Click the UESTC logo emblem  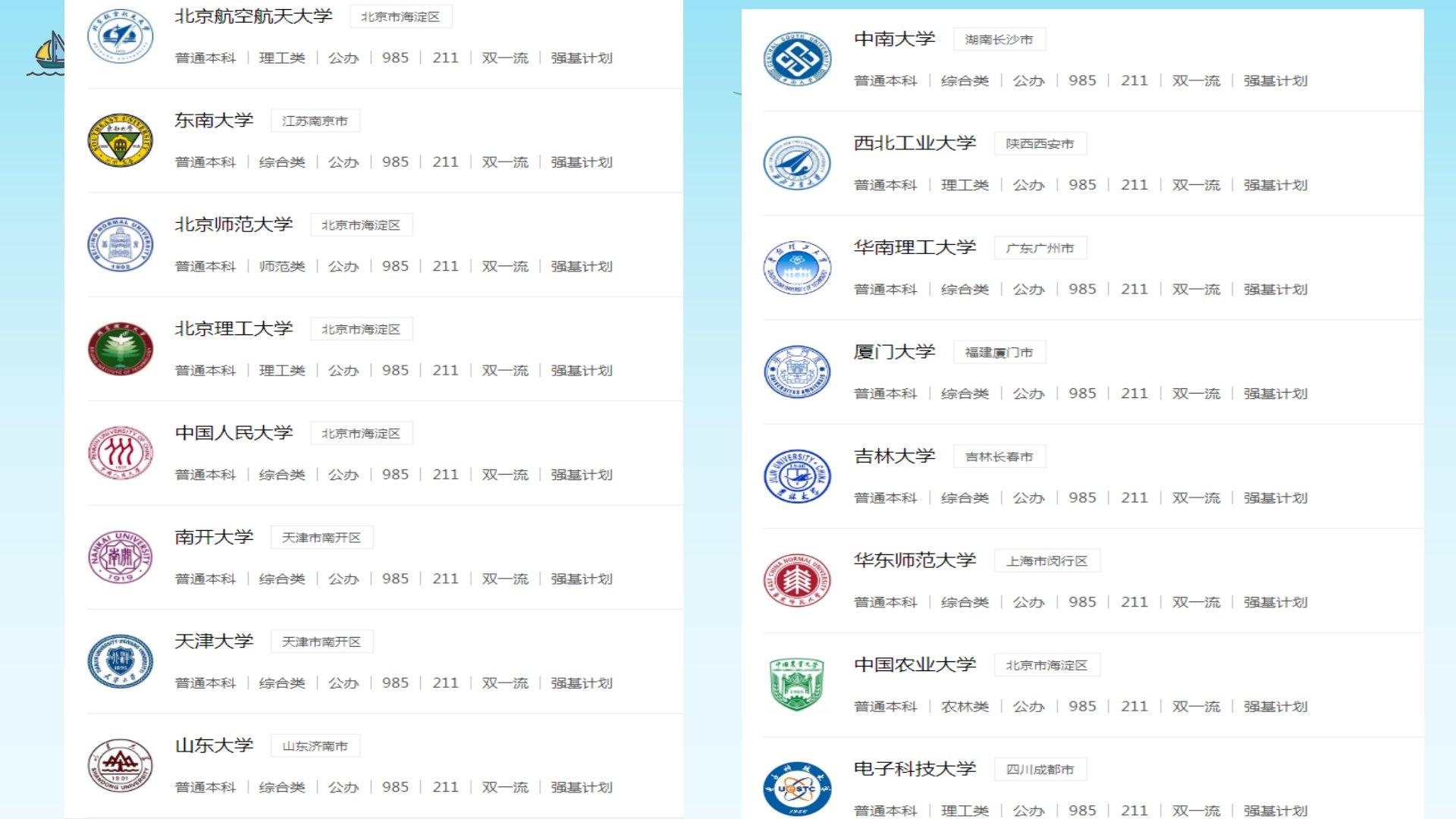click(x=796, y=788)
